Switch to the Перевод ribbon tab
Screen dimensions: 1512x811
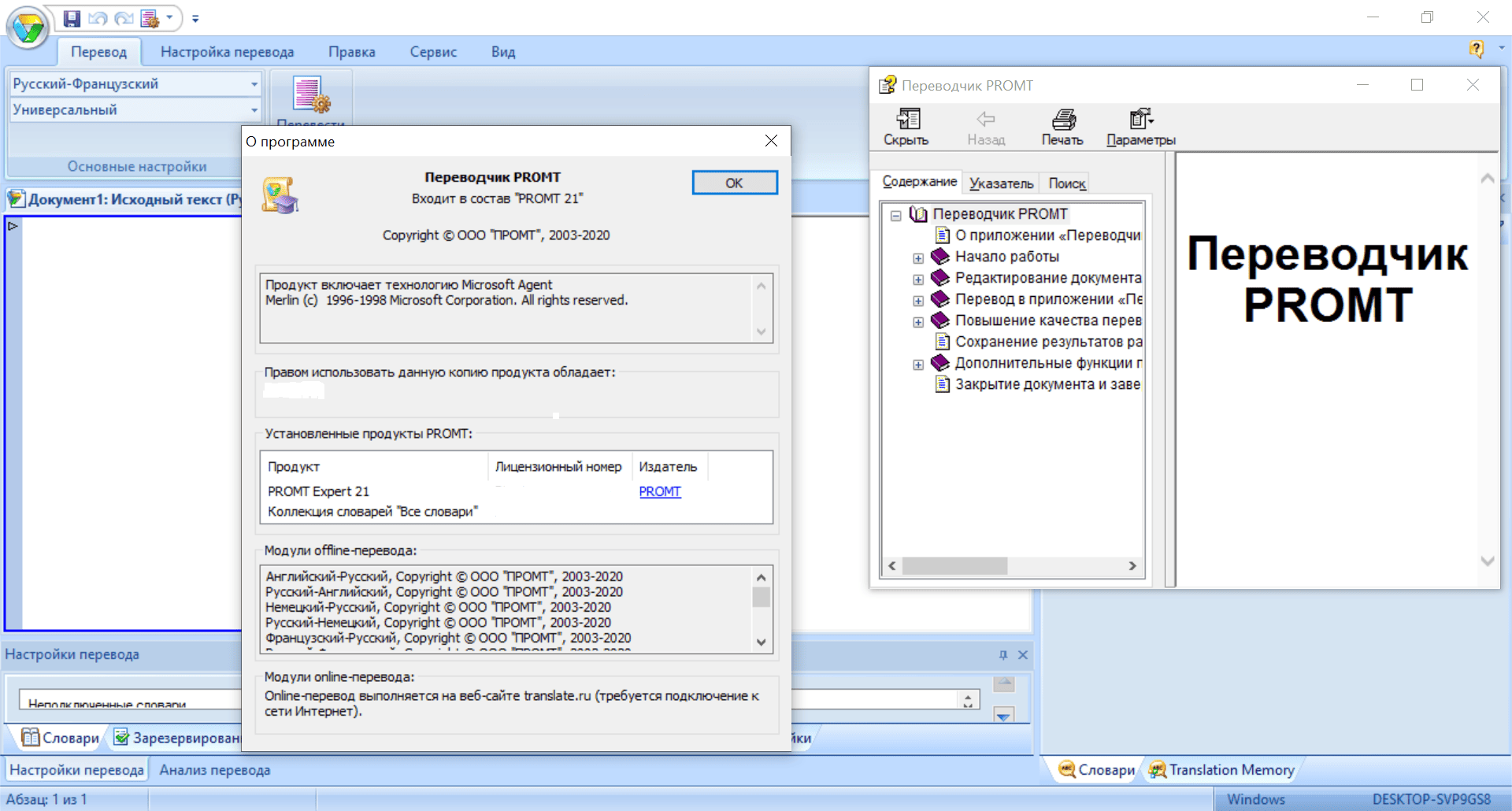pyautogui.click(x=98, y=52)
